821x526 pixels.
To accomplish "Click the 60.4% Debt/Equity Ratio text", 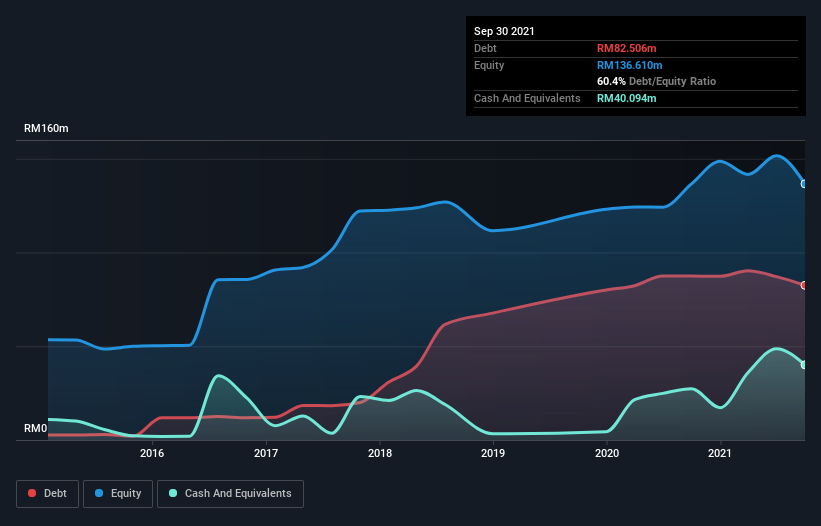I will 657,81.
